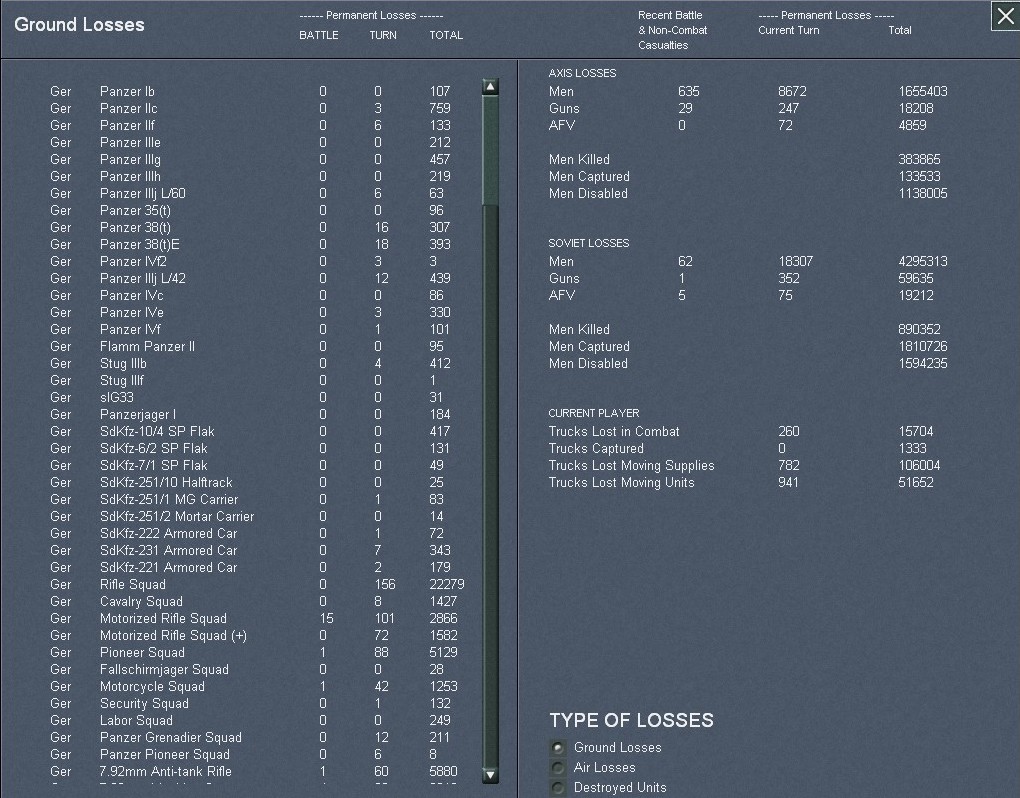Viewport: 1020px width, 798px height.
Task: Show the Destroyed Units list
Action: coord(558,788)
